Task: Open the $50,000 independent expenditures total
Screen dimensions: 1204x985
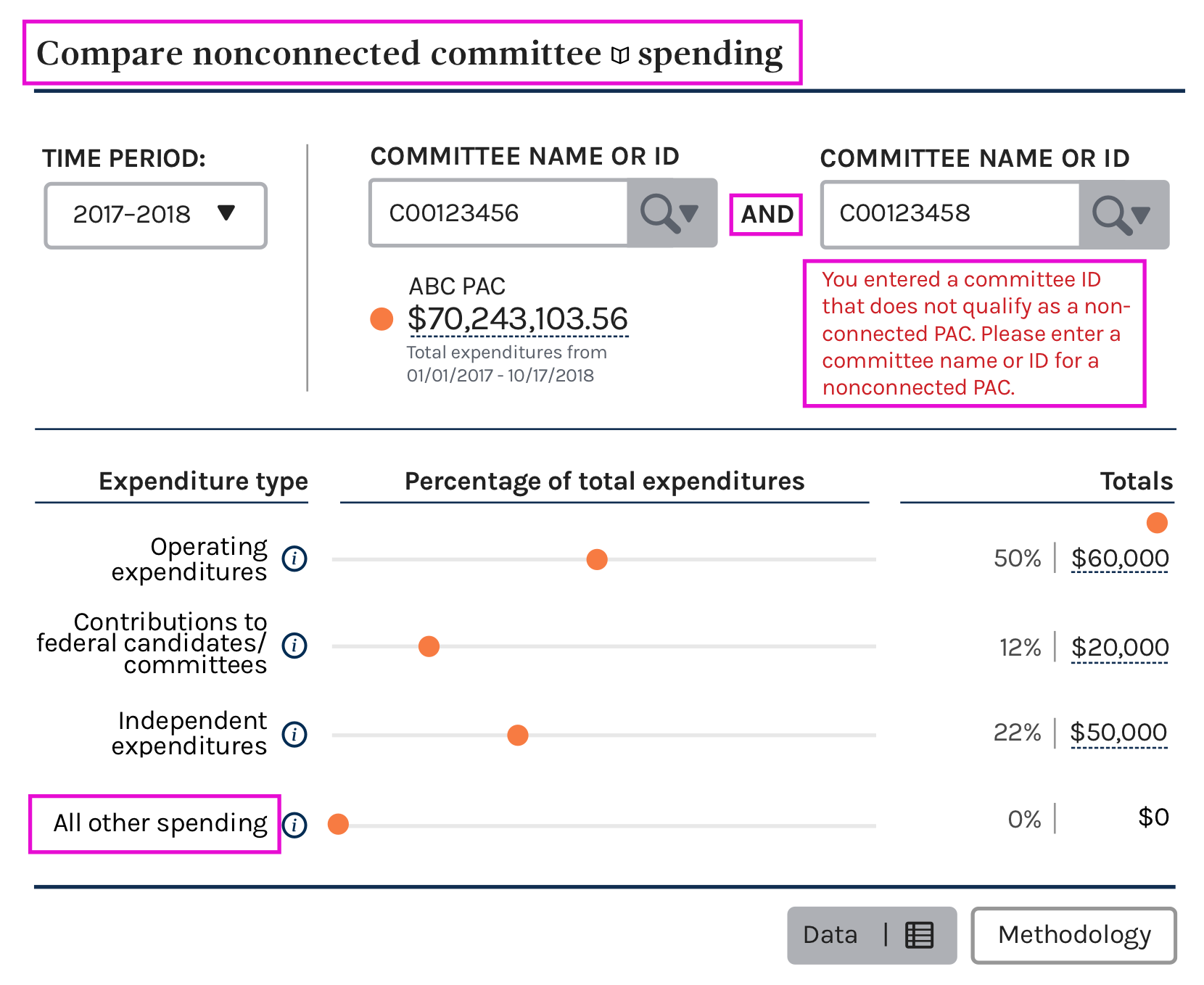Action: (x=1119, y=733)
